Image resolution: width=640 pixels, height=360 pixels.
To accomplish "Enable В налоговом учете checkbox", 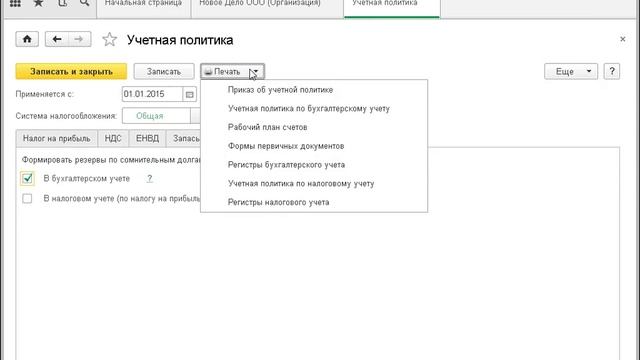I will [27, 198].
